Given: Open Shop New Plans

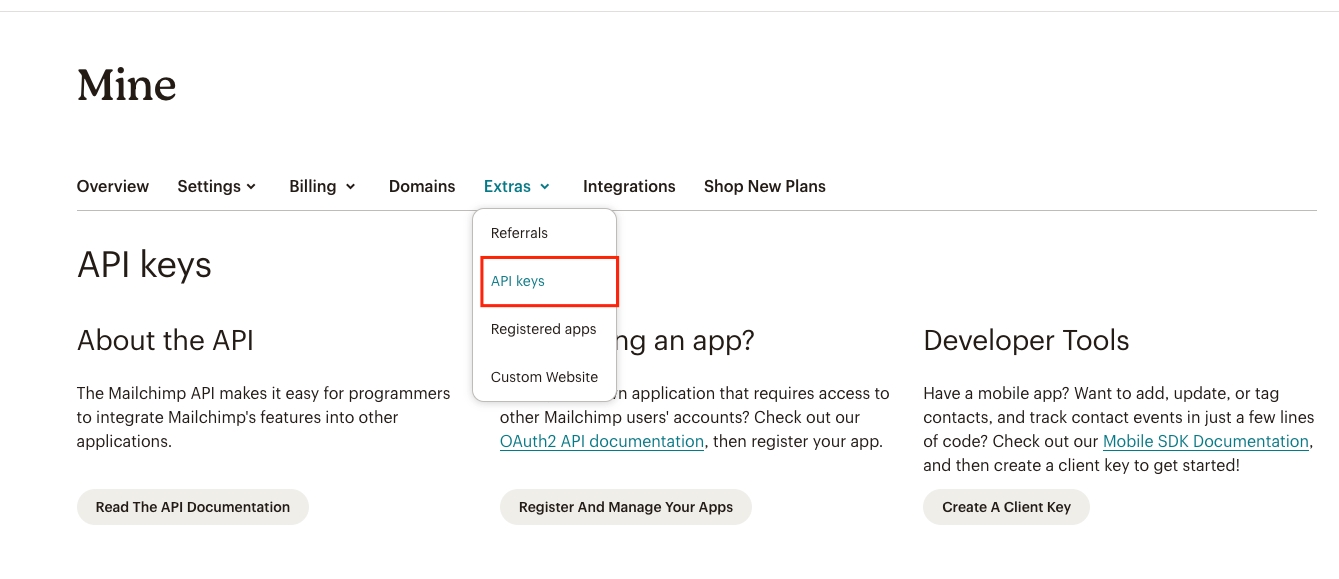Looking at the screenshot, I should (x=764, y=186).
